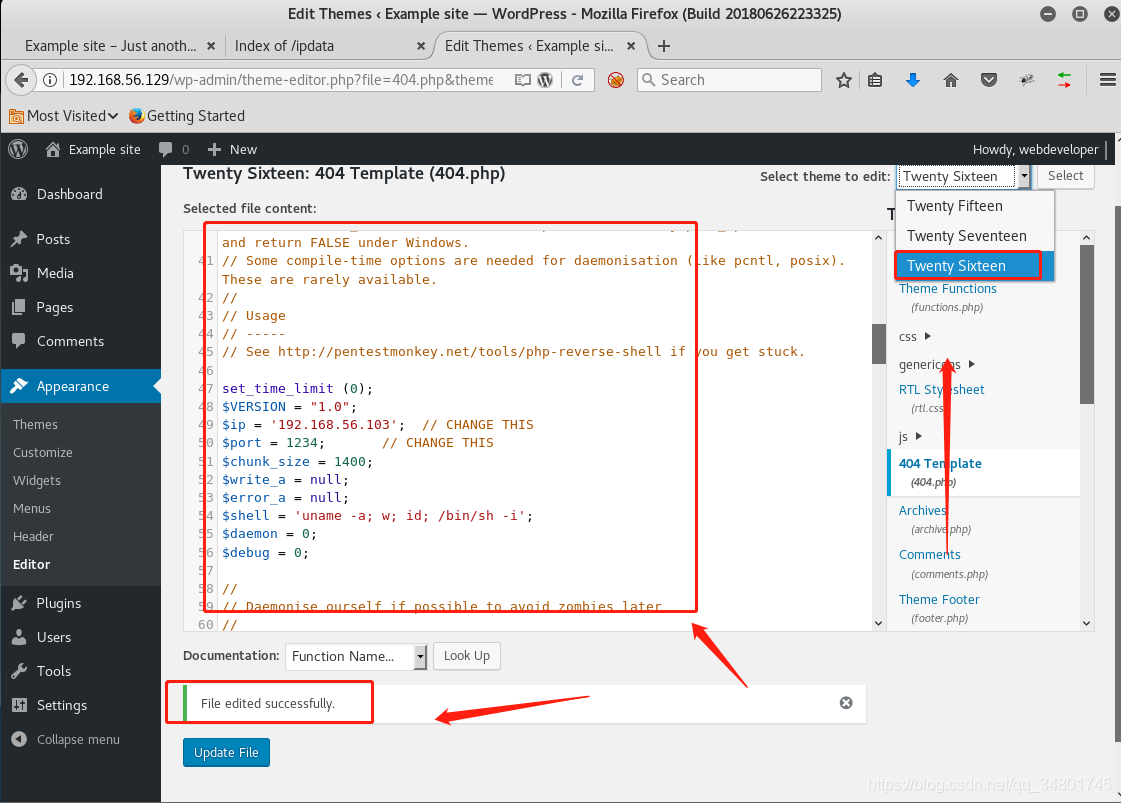Open Howdy, webdeveloper account menu
Screen dimensions: 1121x803
[x=1035, y=149]
